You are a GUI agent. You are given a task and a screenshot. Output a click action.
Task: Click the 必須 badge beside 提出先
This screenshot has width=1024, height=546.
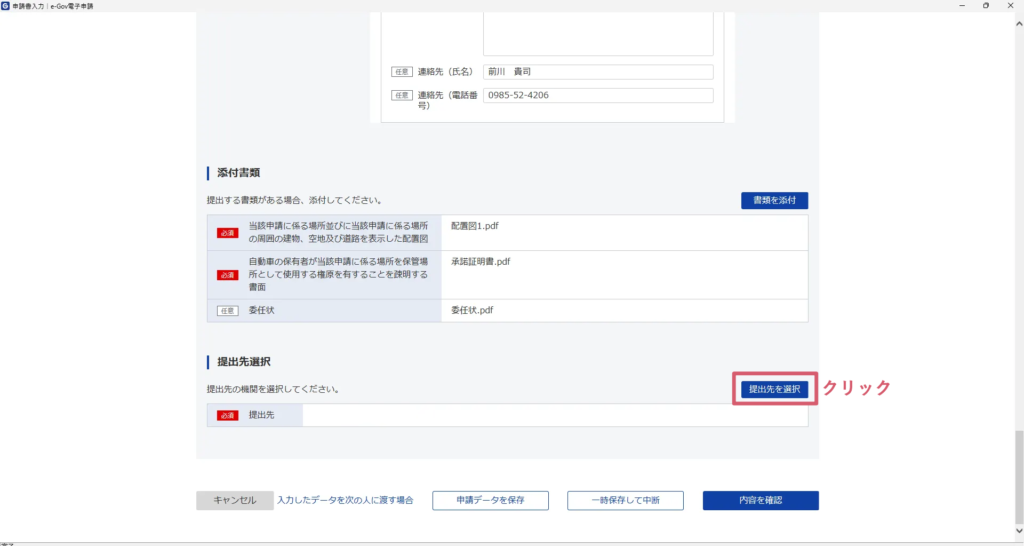click(227, 415)
